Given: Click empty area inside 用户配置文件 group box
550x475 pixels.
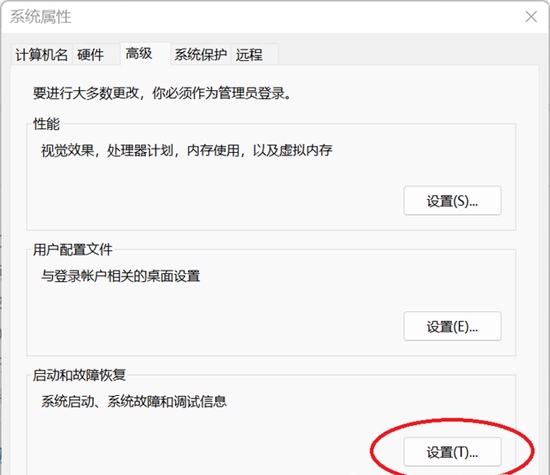Looking at the screenshot, I should 210,323.
